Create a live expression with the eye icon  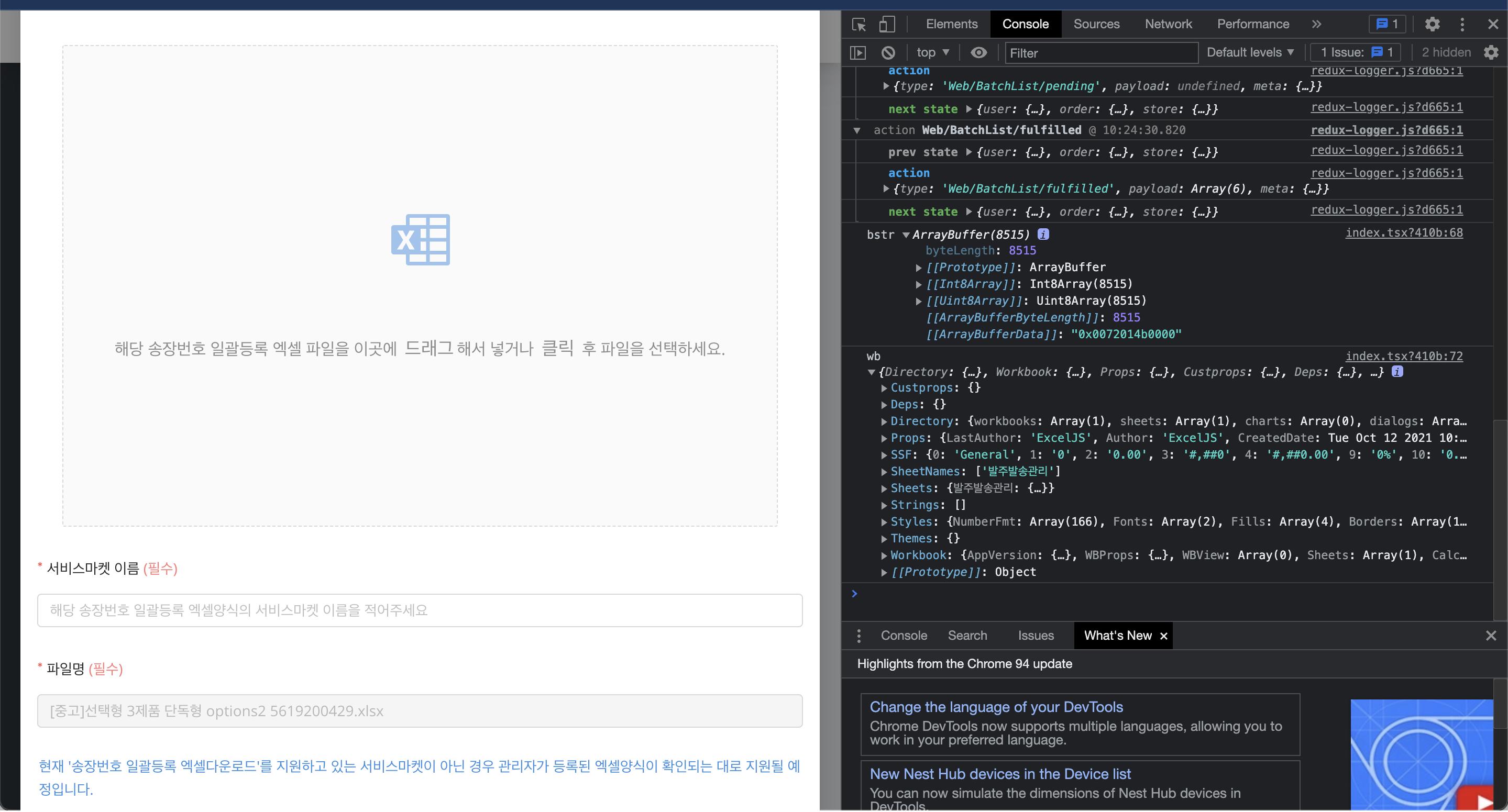tap(979, 52)
